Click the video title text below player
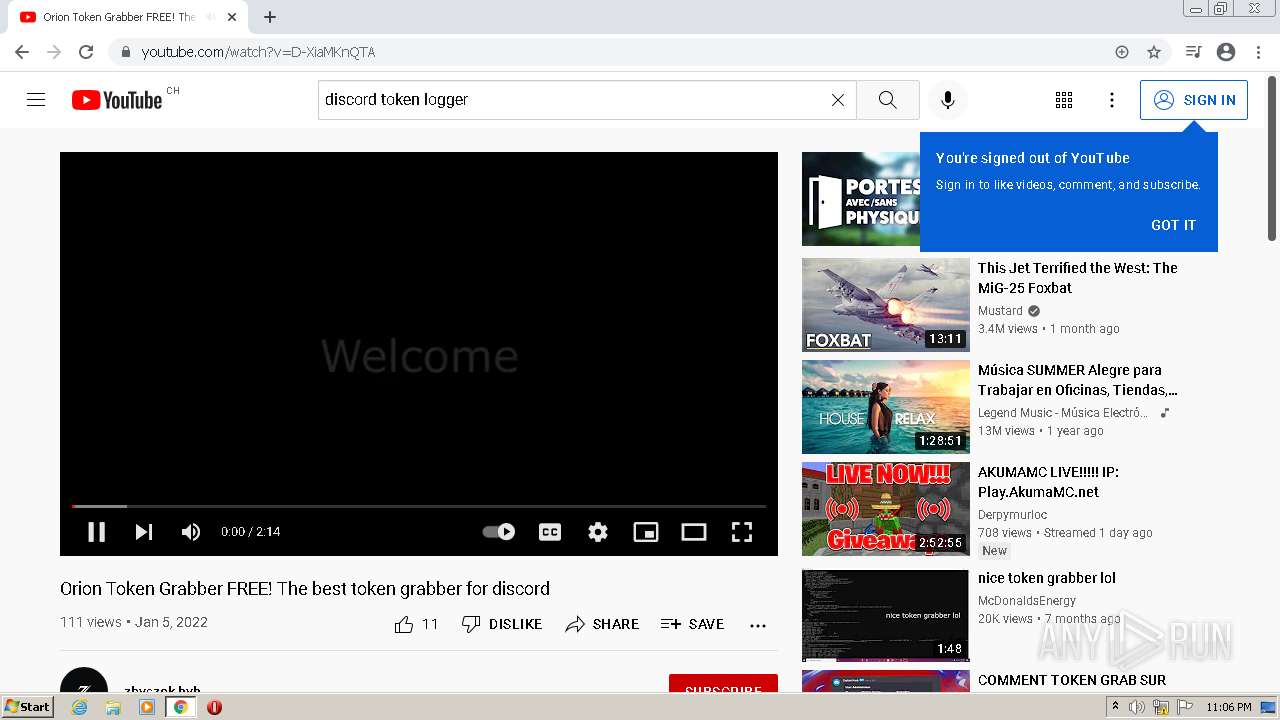The width and height of the screenshot is (1280, 720). pyautogui.click(x=305, y=588)
